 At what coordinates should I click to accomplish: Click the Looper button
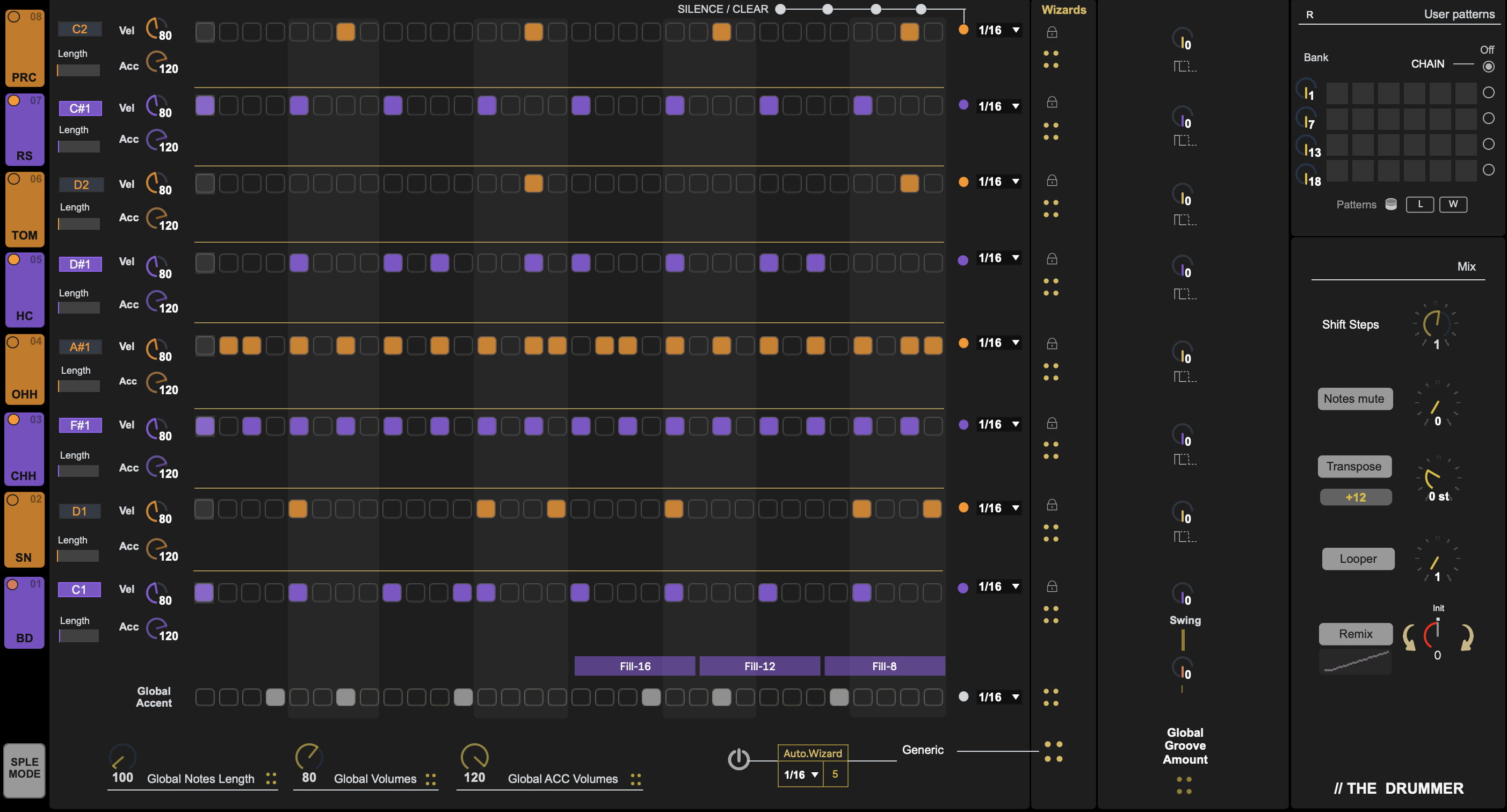point(1357,559)
